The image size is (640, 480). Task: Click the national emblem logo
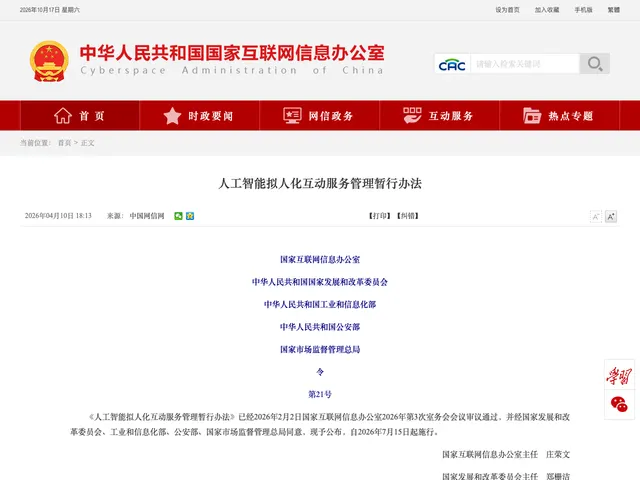49,61
